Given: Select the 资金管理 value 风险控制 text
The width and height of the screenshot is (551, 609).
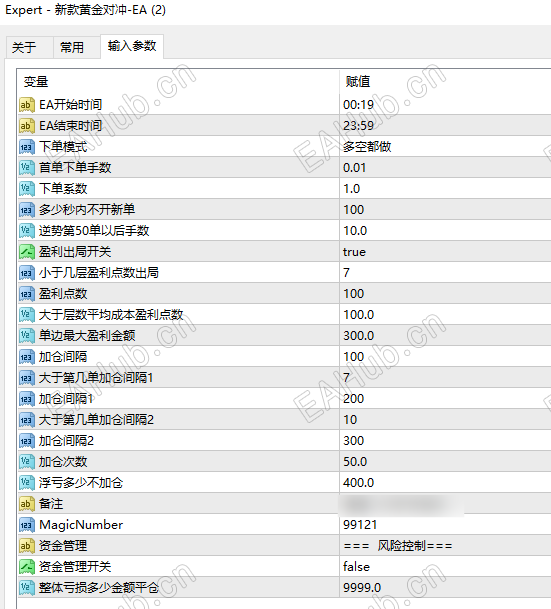Looking at the screenshot, I should click(402, 546).
